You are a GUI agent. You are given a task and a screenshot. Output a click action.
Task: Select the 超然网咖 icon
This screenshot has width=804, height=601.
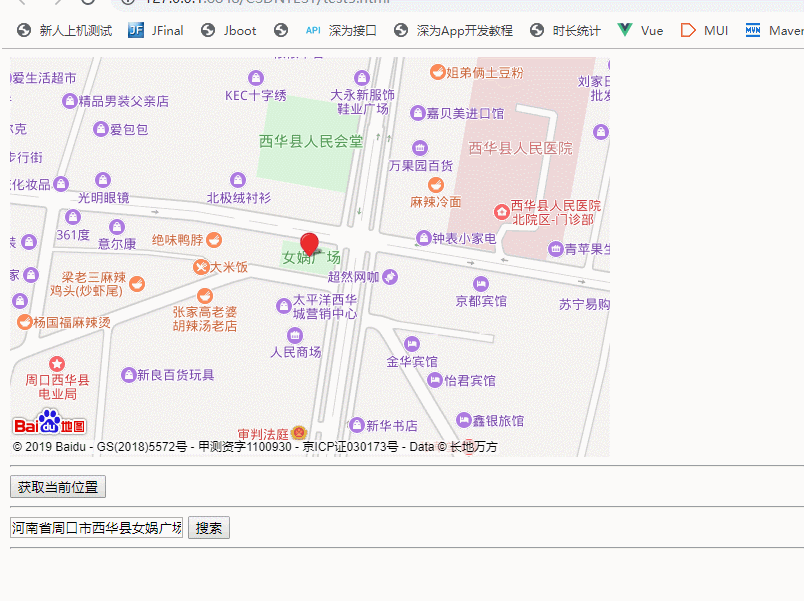tap(390, 277)
